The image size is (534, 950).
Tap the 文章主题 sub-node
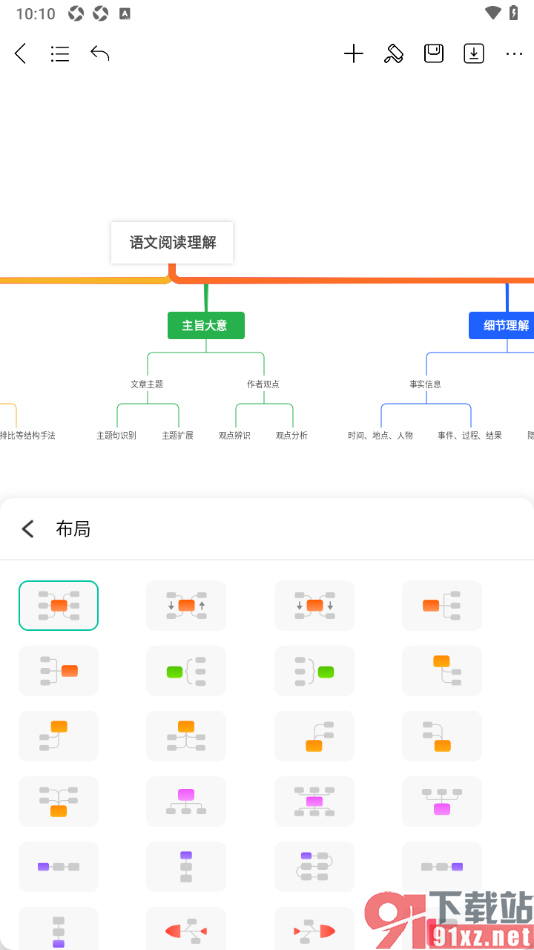[x=147, y=384]
